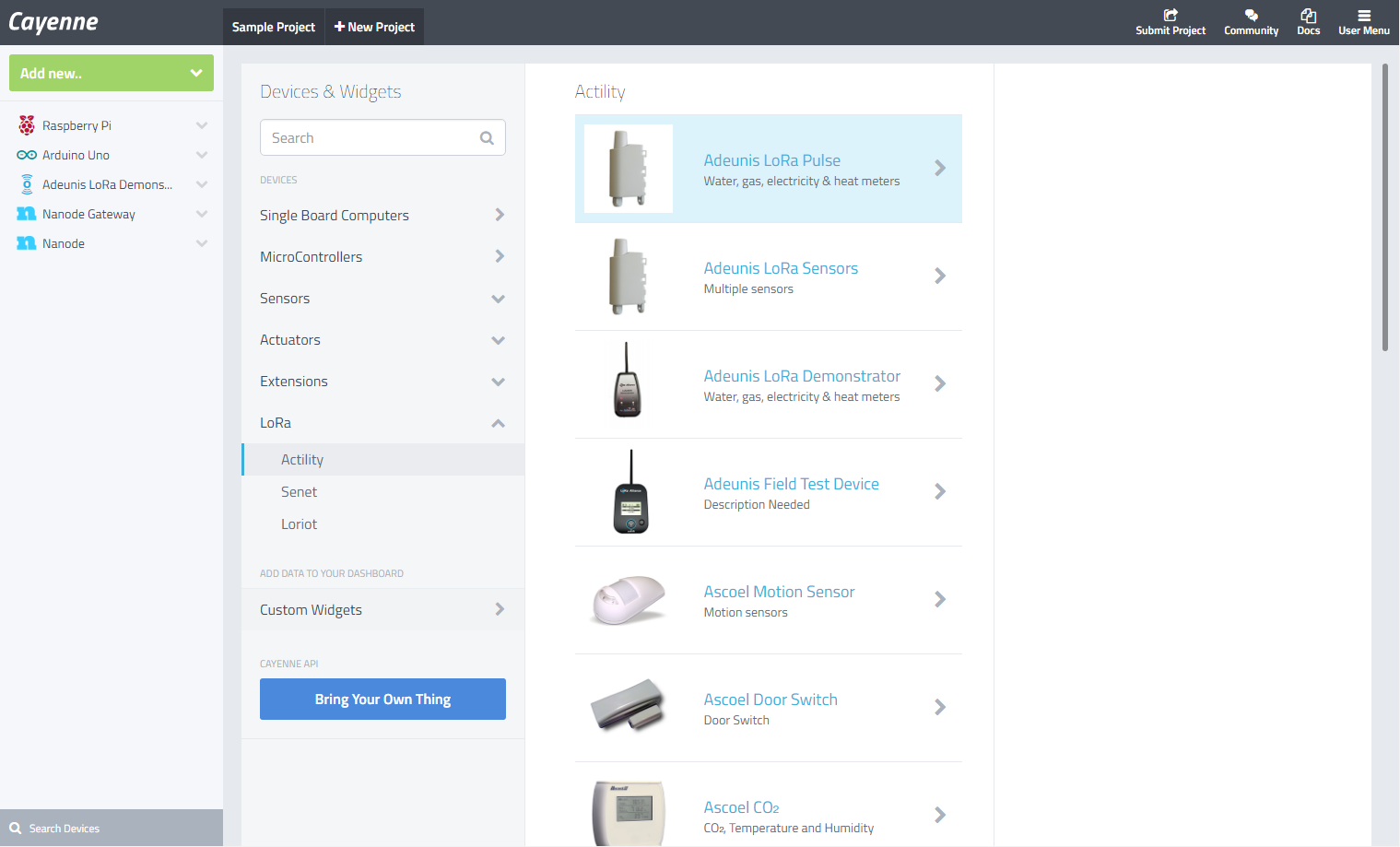Open Adeunis LoRa Pulse link

tap(771, 160)
